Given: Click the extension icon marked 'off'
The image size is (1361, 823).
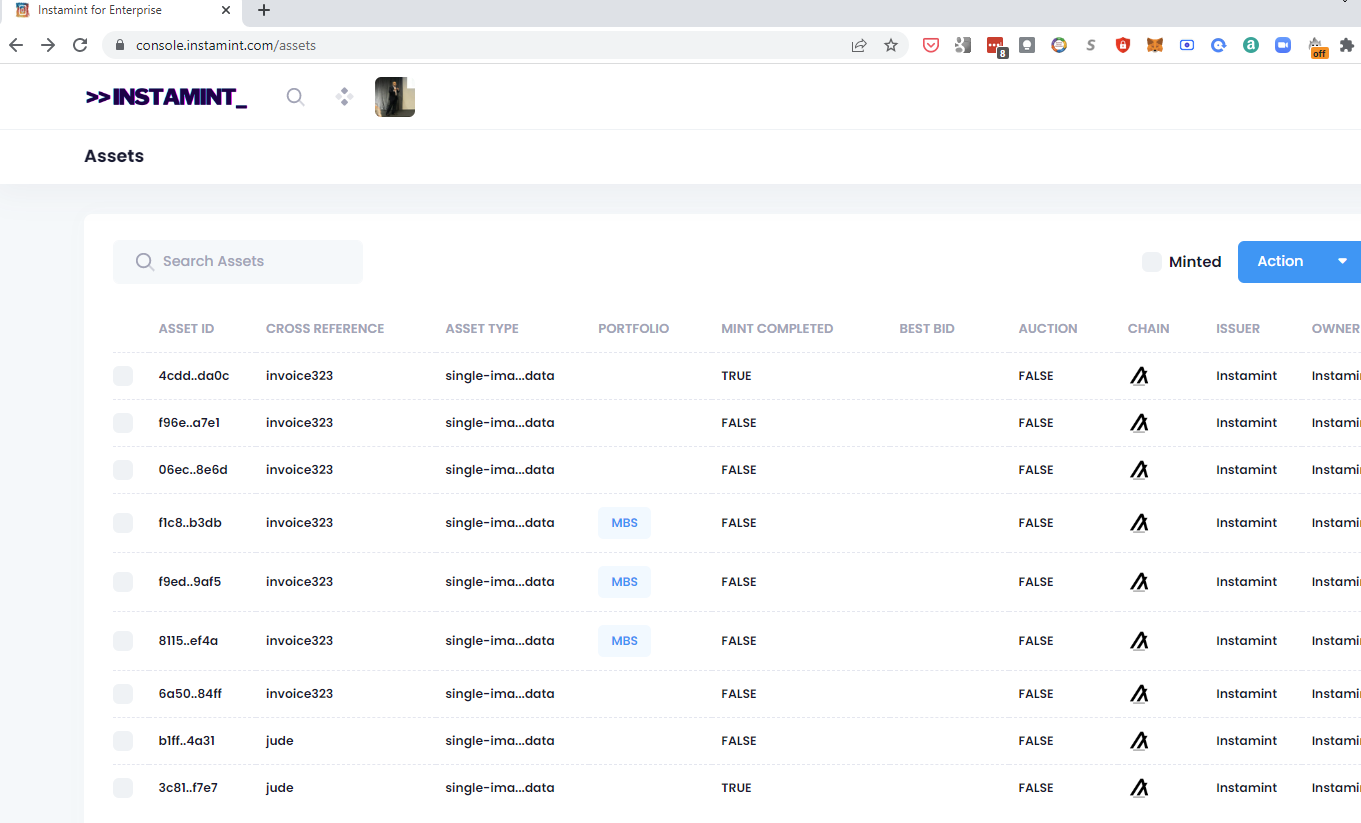Looking at the screenshot, I should coord(1318,47).
